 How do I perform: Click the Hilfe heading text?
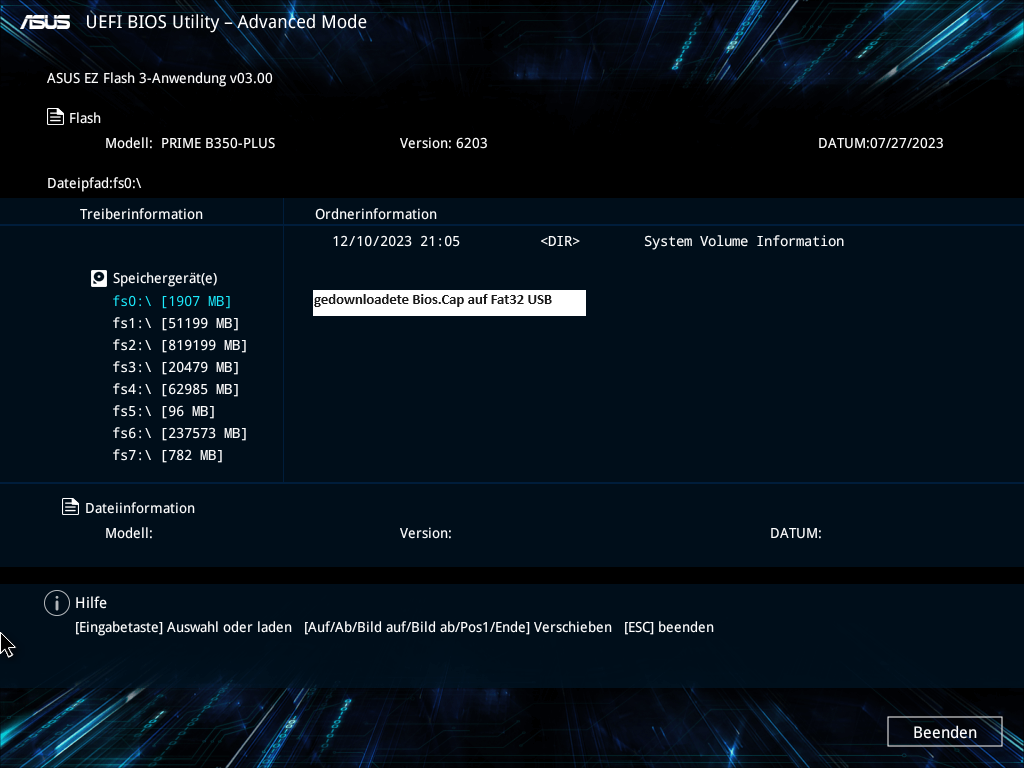[x=91, y=603]
